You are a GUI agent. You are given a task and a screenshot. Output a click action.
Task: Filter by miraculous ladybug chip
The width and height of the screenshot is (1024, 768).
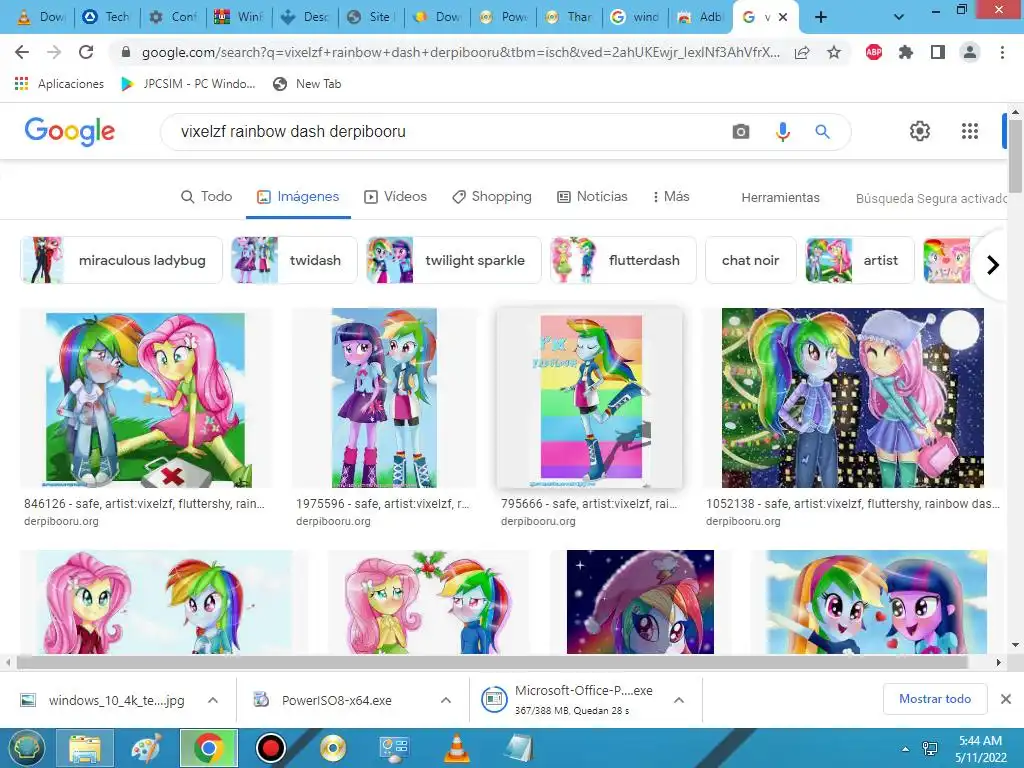pos(121,260)
